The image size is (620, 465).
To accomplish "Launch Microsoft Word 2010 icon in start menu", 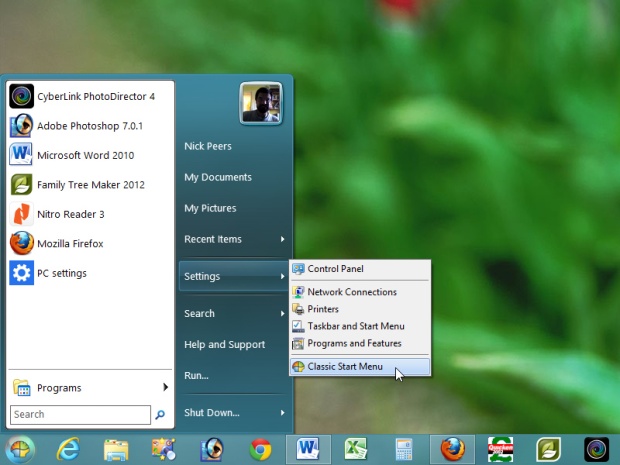I will [21, 155].
